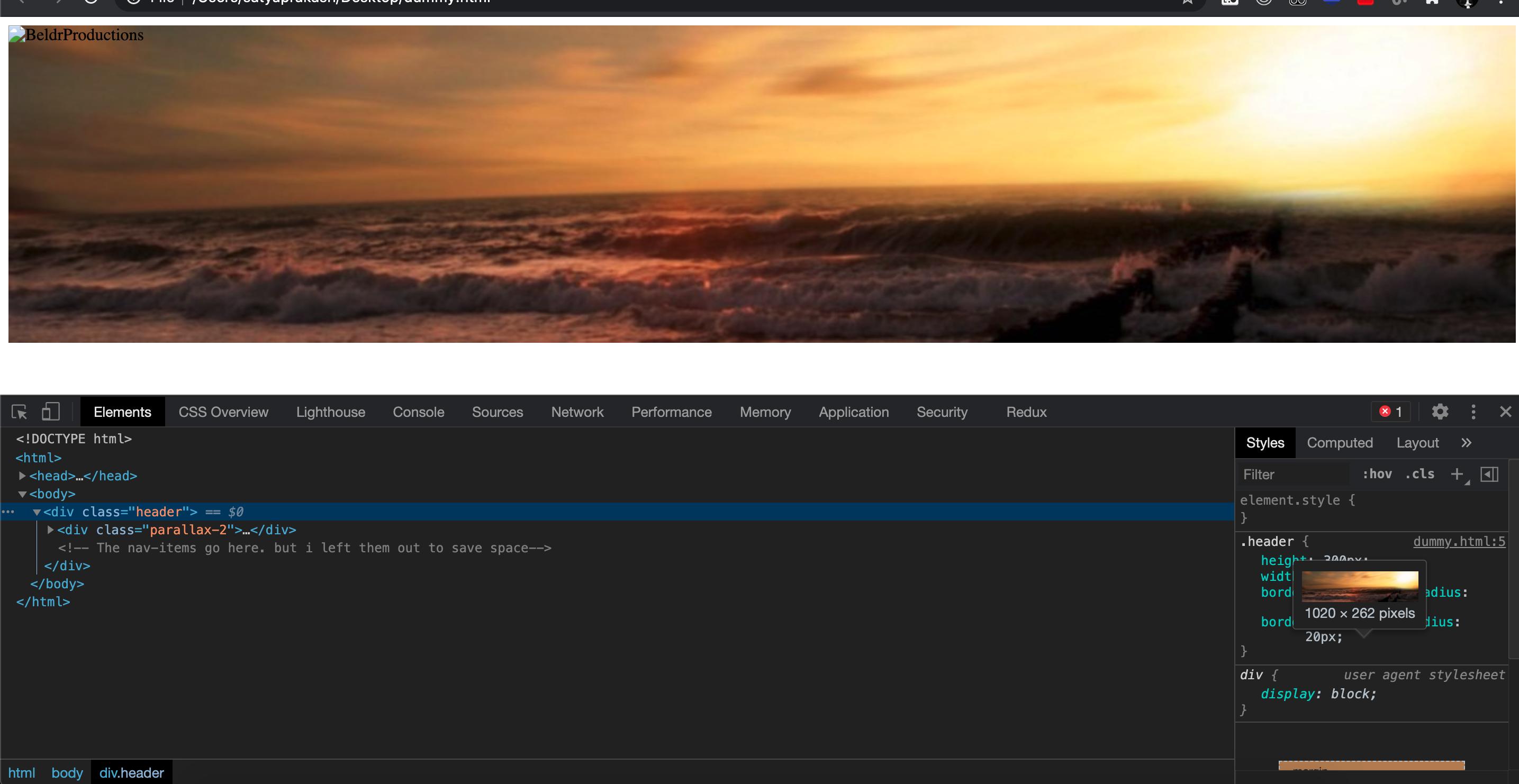Toggle the :hov element state panel

tap(1377, 474)
